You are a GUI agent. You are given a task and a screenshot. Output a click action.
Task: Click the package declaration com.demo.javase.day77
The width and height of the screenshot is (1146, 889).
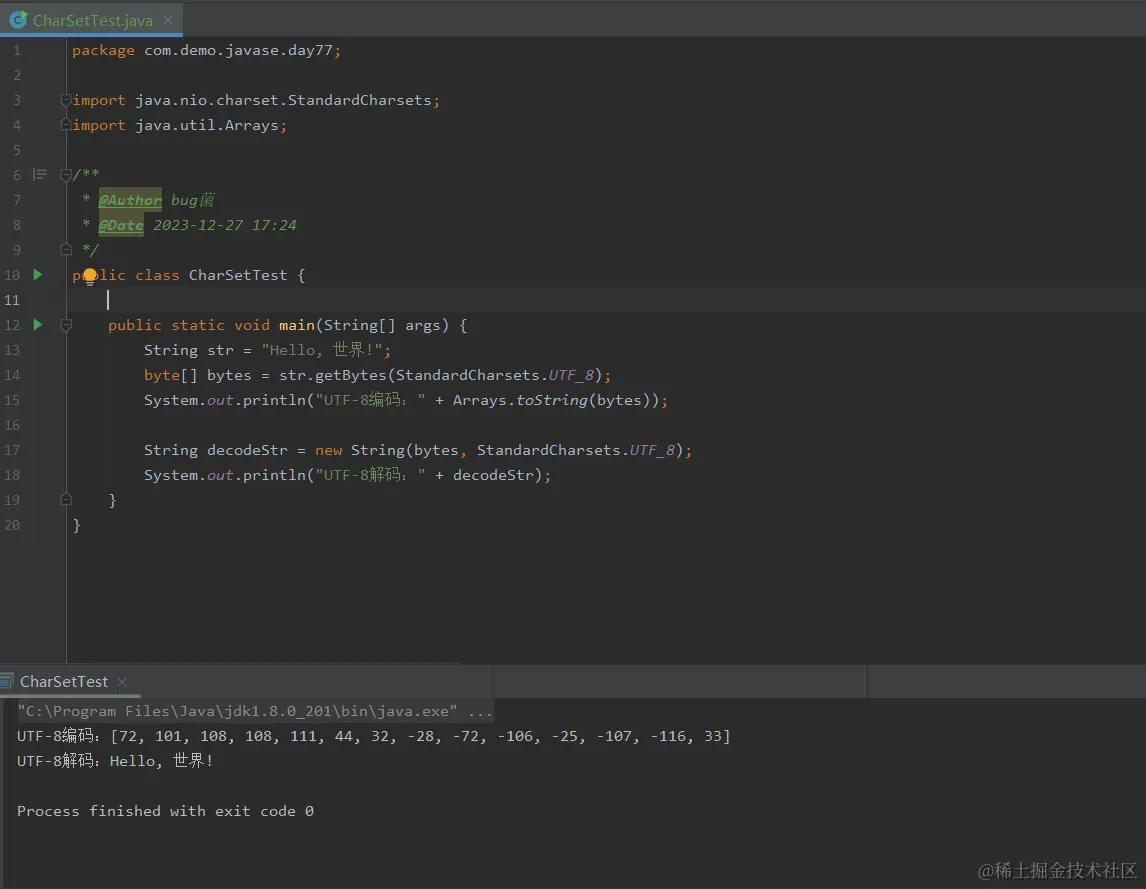(238, 50)
